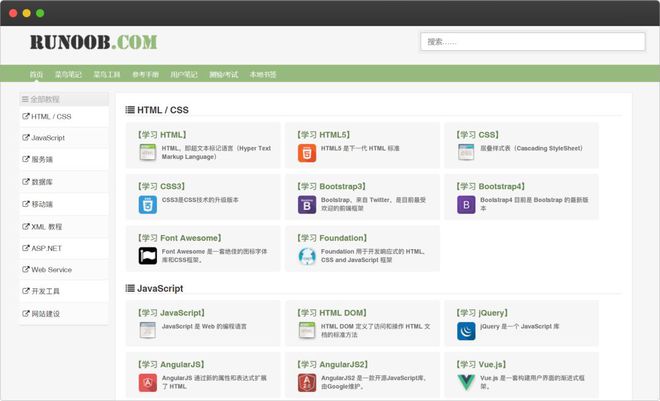Click the CSS tutorial card icon
This screenshot has height=401, width=660.
[x=466, y=152]
